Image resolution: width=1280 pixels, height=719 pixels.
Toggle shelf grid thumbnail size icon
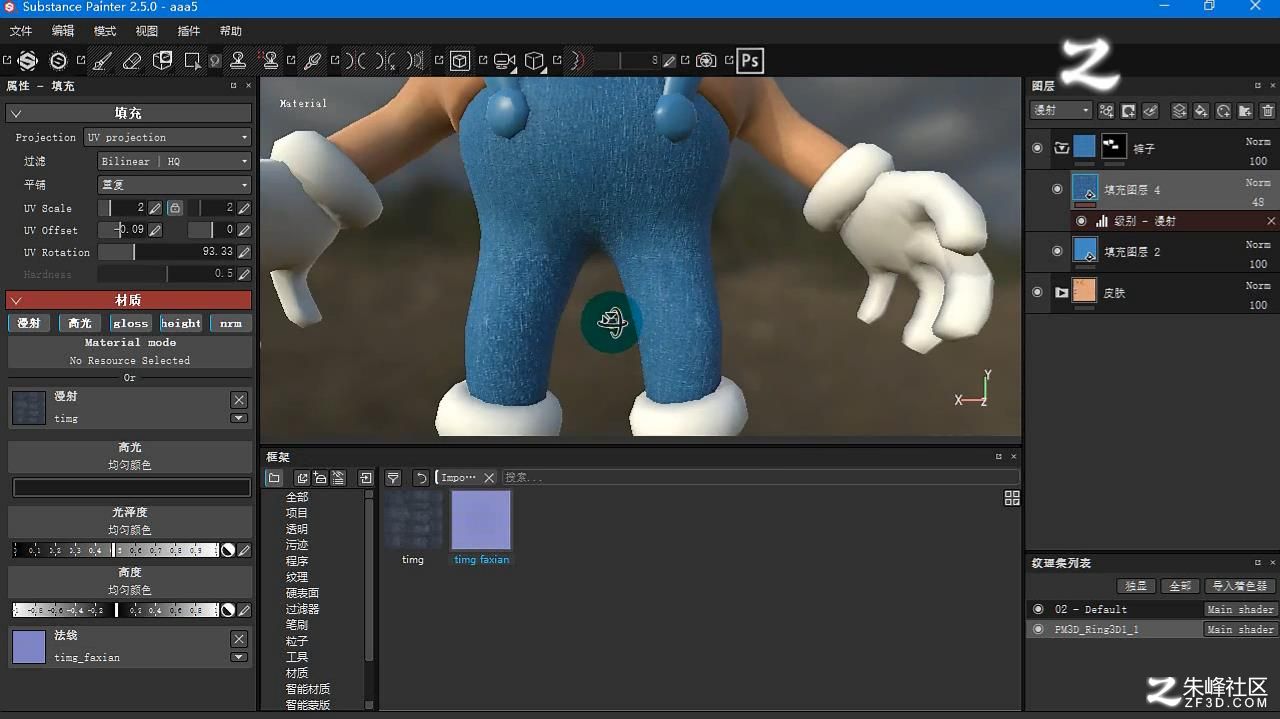coord(1012,498)
